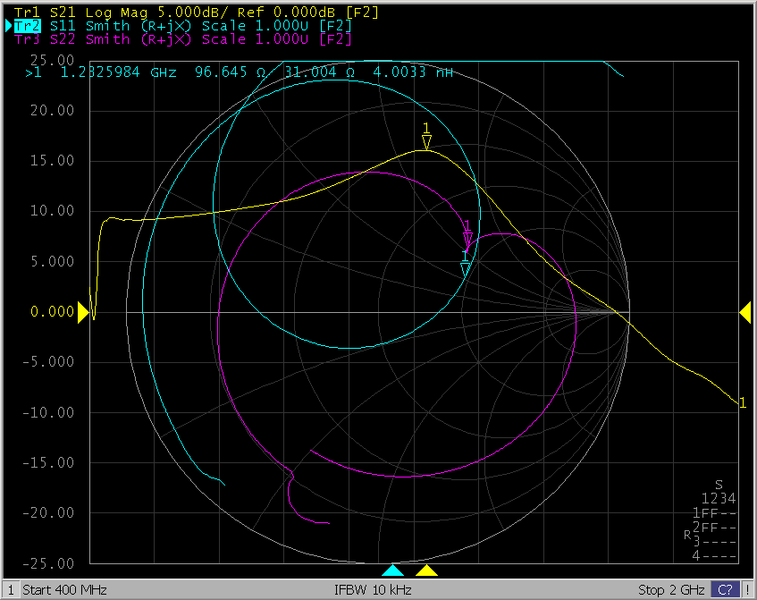Click the cyan marker indicator on bottom axis
This screenshot has height=600, width=757.
coord(393,571)
